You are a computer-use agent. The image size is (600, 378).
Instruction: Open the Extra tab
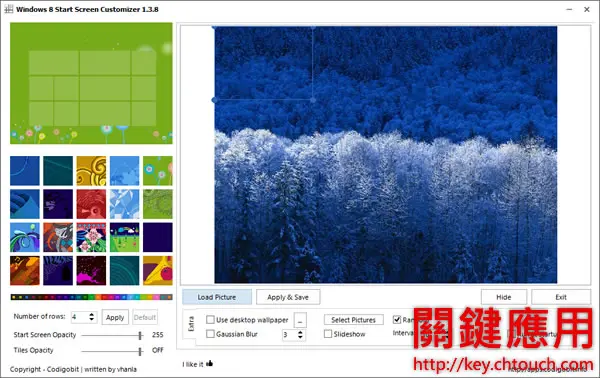click(191, 324)
